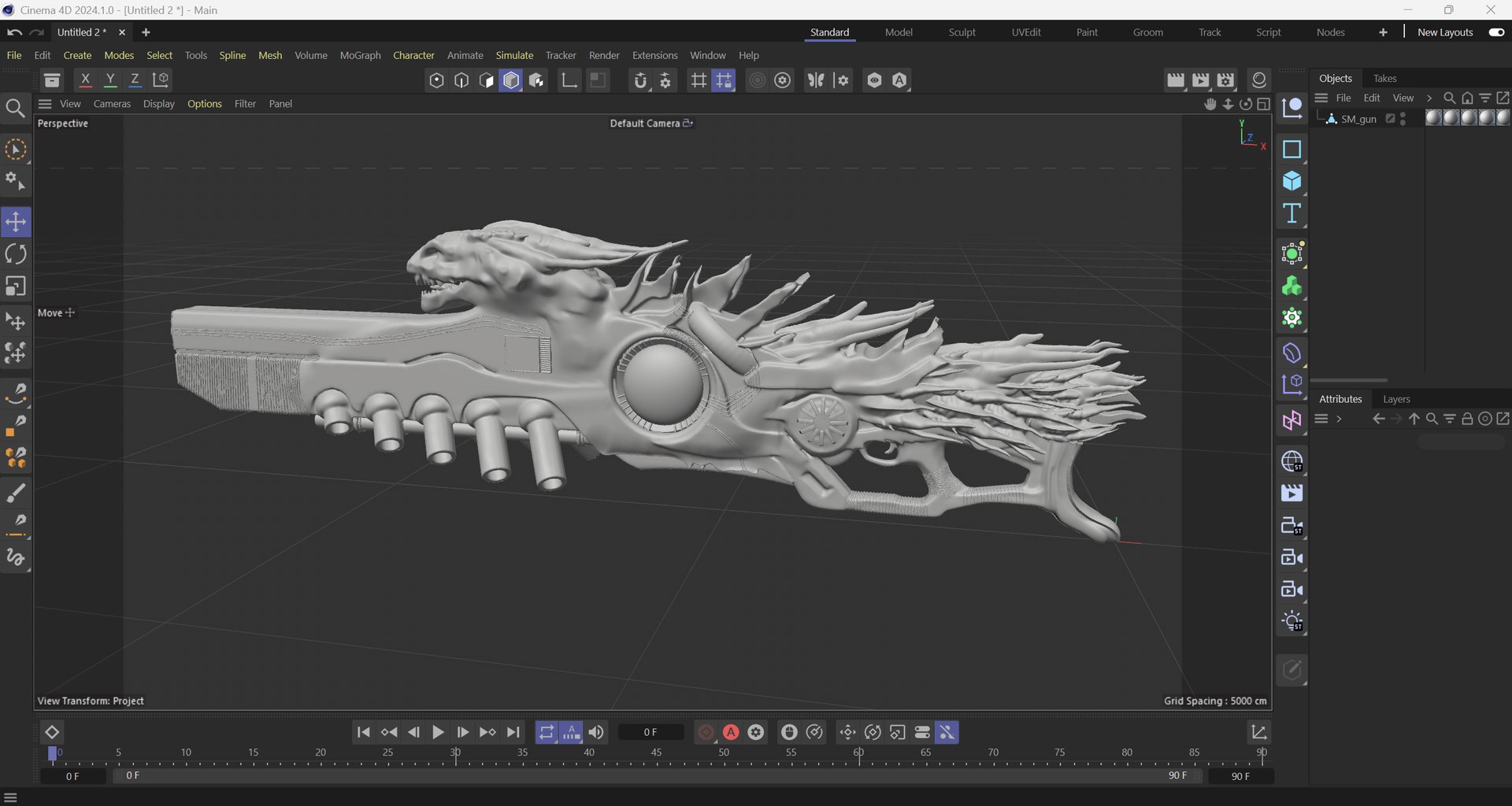Toggle Autokeying red A button
The image size is (1512, 806).
731,732
